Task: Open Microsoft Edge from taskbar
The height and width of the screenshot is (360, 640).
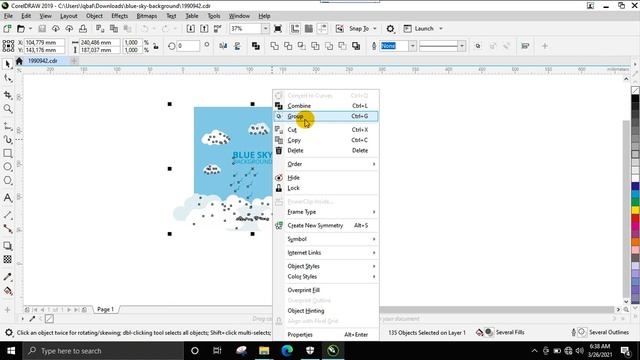Action: click(x=287, y=351)
